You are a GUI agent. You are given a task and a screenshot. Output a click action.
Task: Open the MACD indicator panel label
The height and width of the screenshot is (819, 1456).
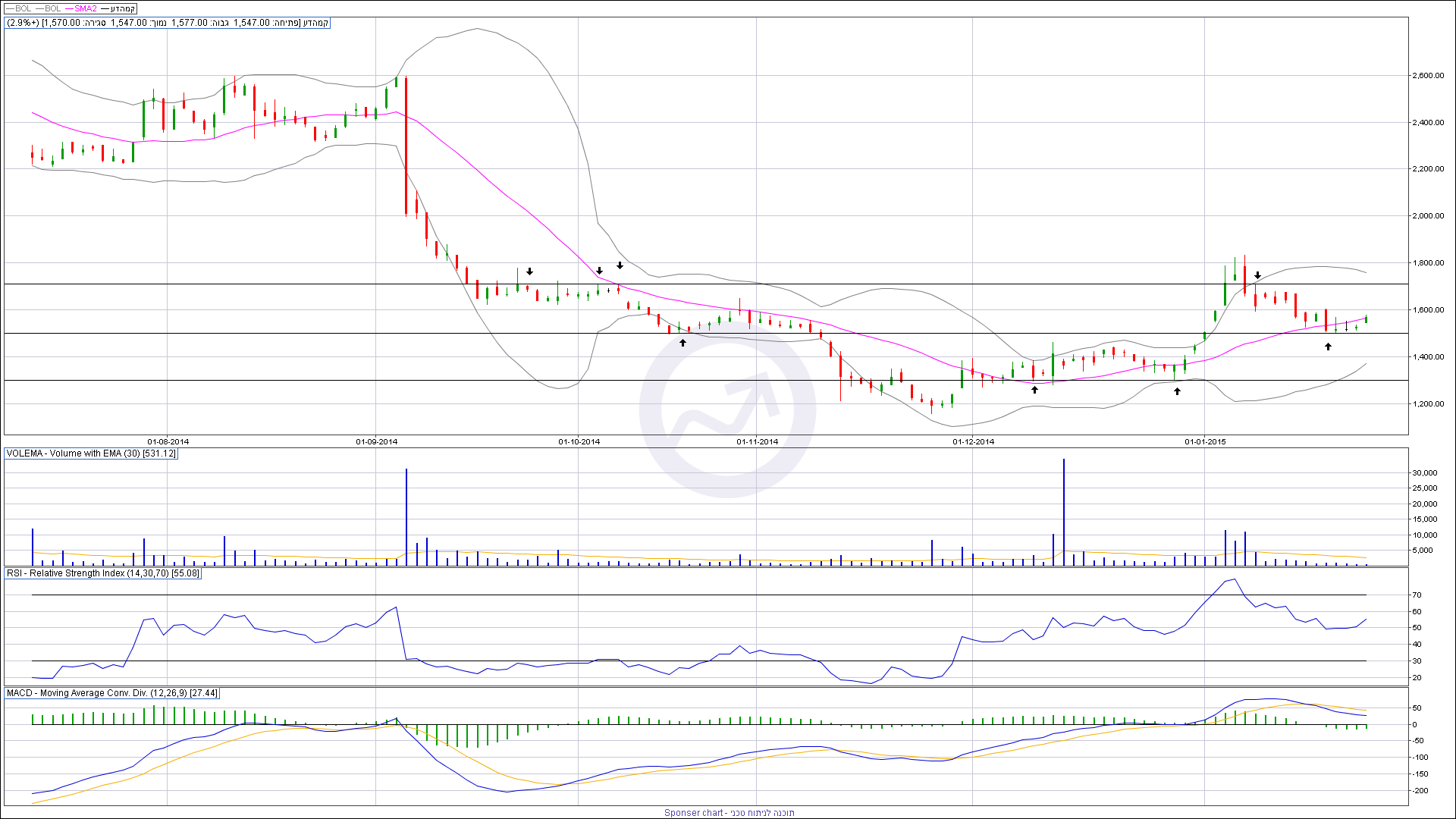tap(112, 693)
